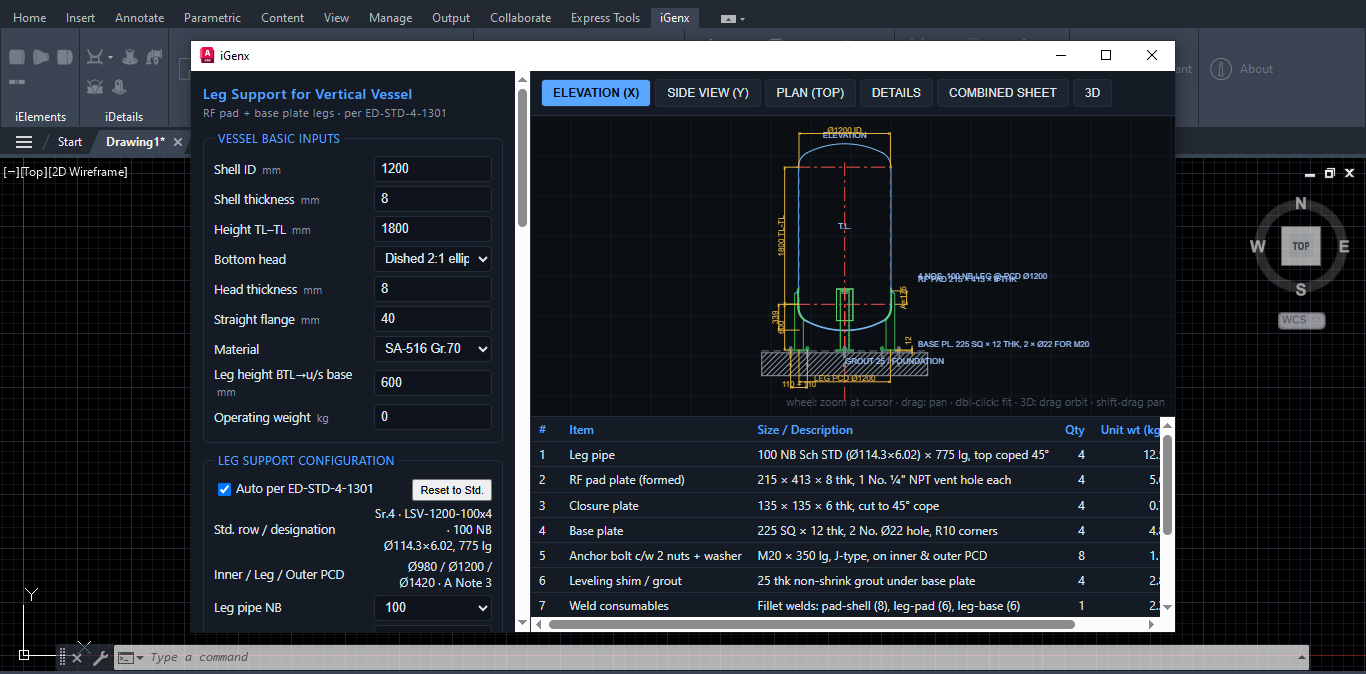Click the Anchor bolt c/w 2 nuts row
This screenshot has width=1366, height=674.
[848, 556]
